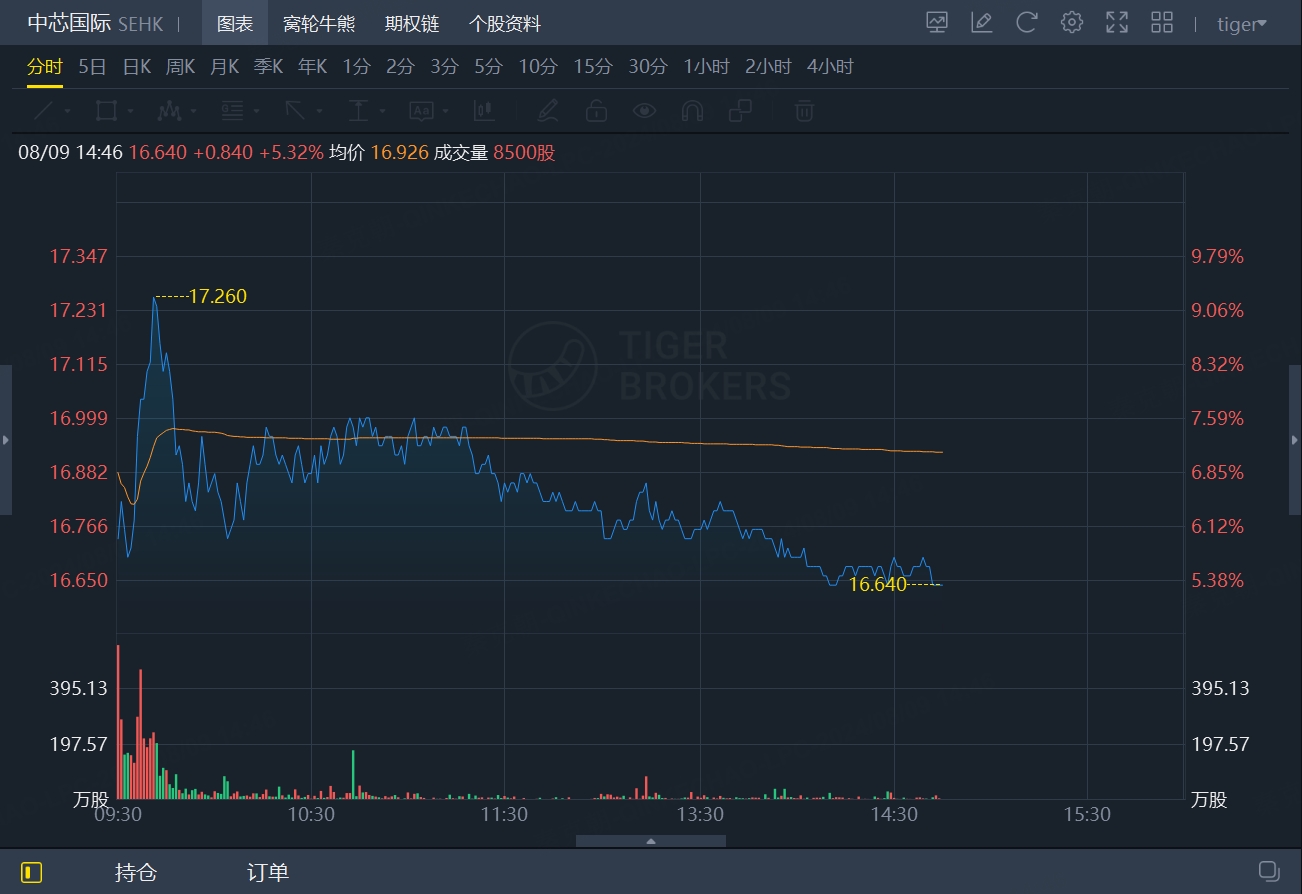This screenshot has width=1302, height=894.
Task: Open the tiger account dropdown
Action: click(x=1242, y=24)
